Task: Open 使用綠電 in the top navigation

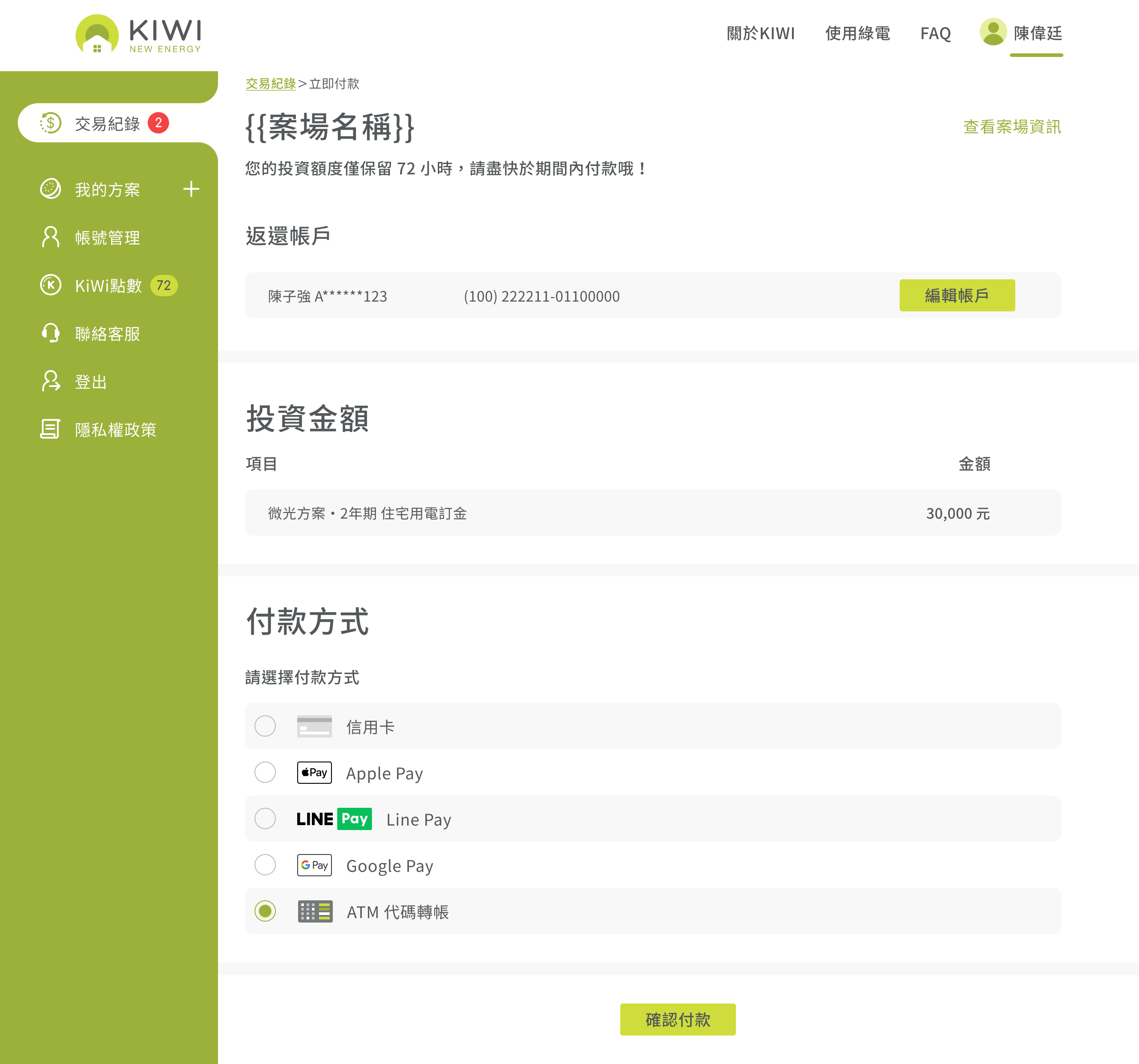Action: (858, 33)
